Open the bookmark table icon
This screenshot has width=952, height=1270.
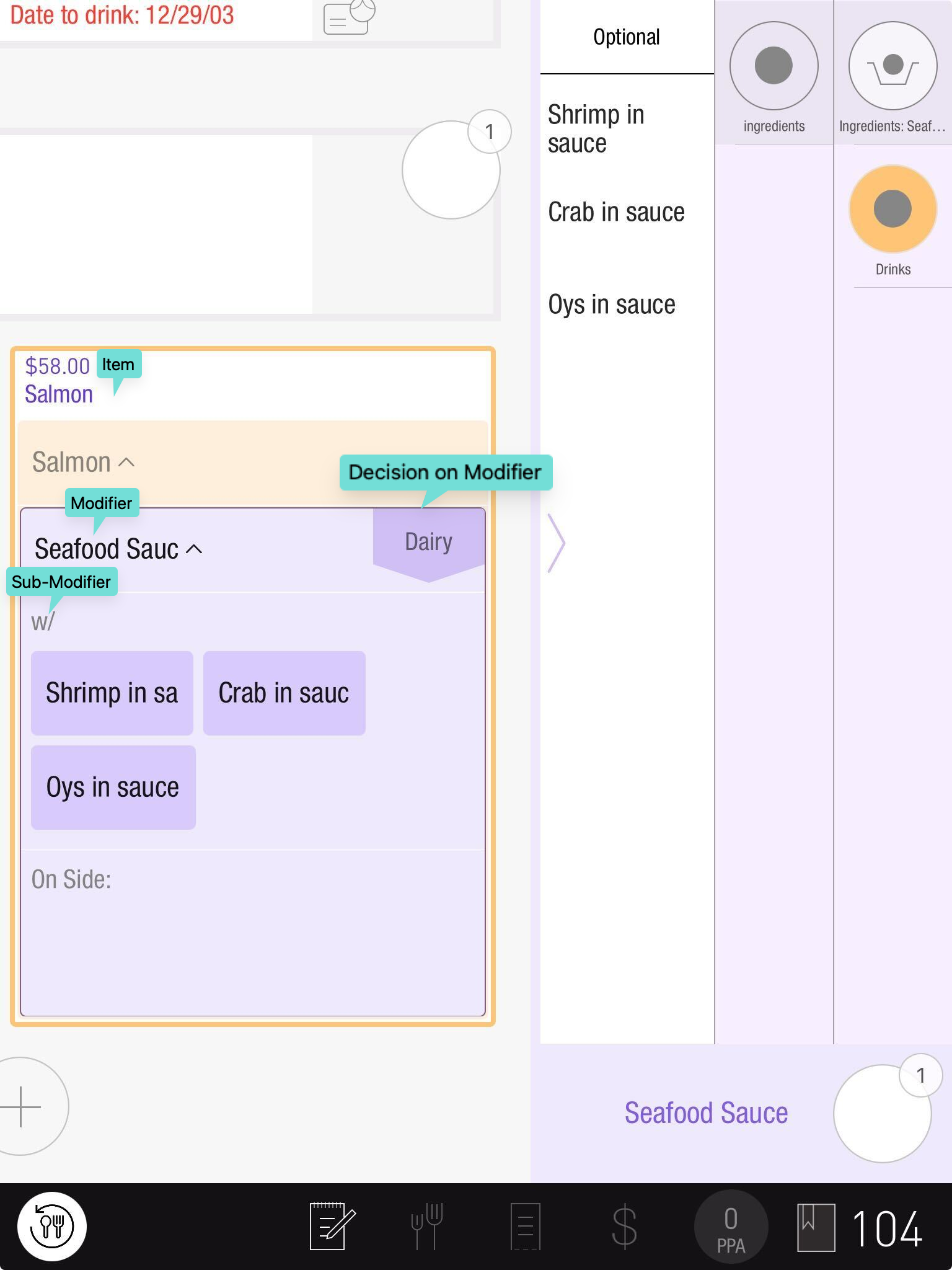815,1226
